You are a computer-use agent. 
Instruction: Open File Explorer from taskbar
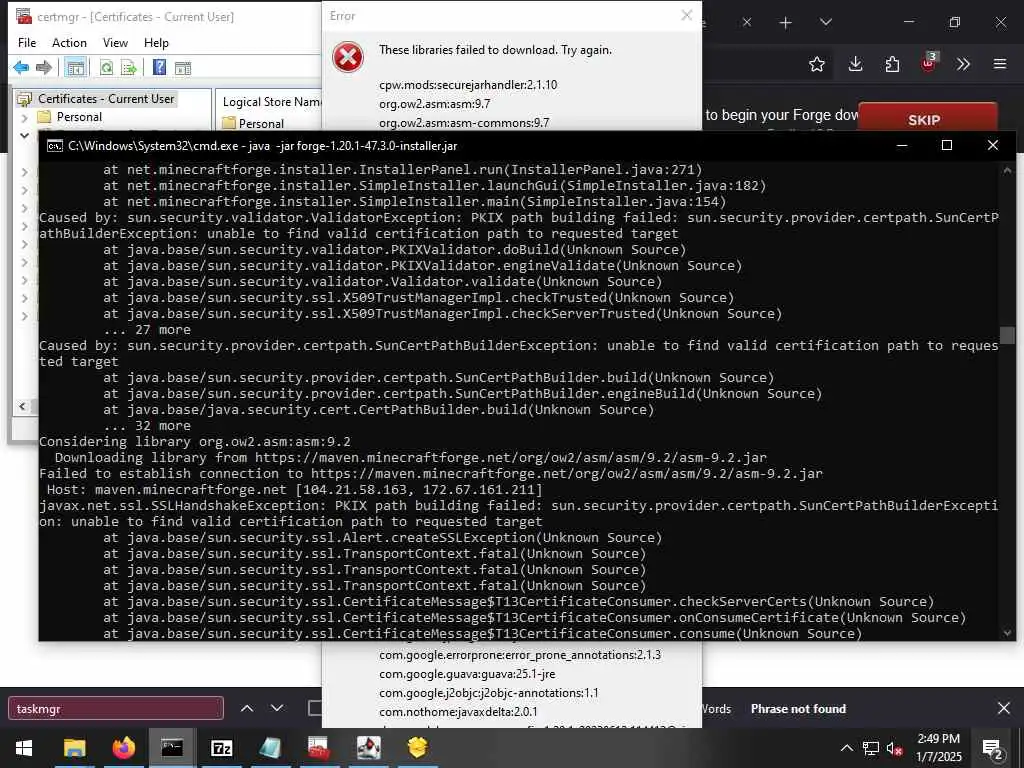(x=74, y=748)
